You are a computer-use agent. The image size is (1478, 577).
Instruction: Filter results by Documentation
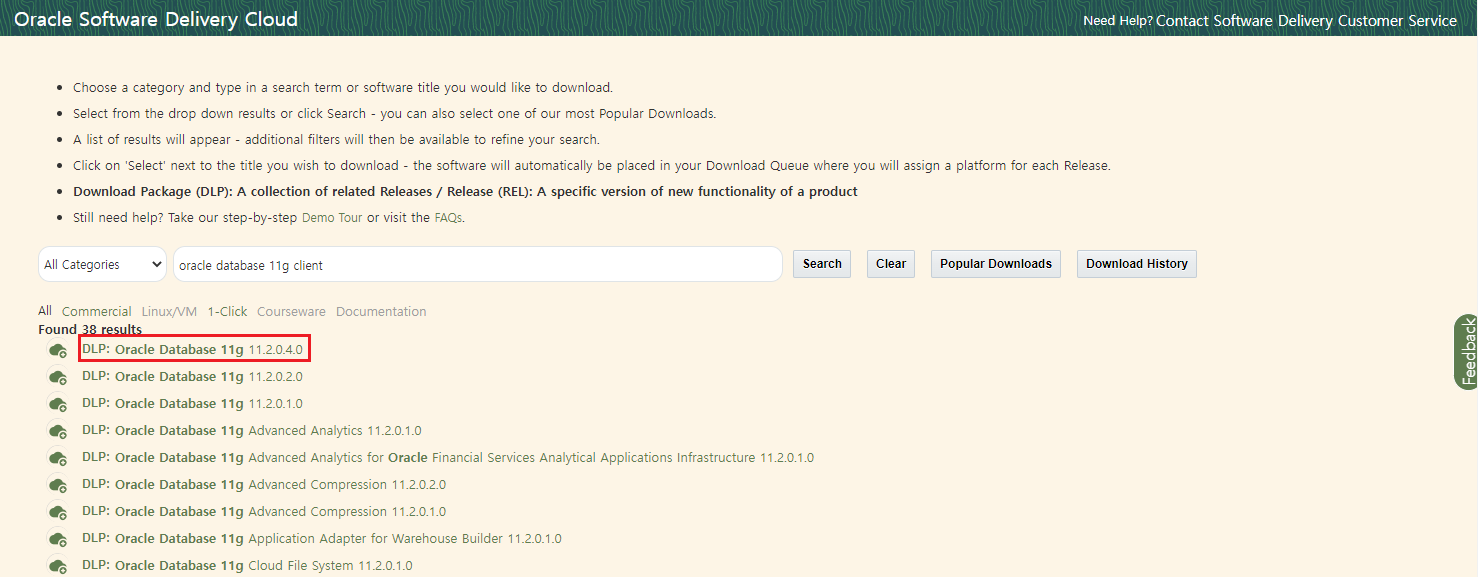[381, 312]
